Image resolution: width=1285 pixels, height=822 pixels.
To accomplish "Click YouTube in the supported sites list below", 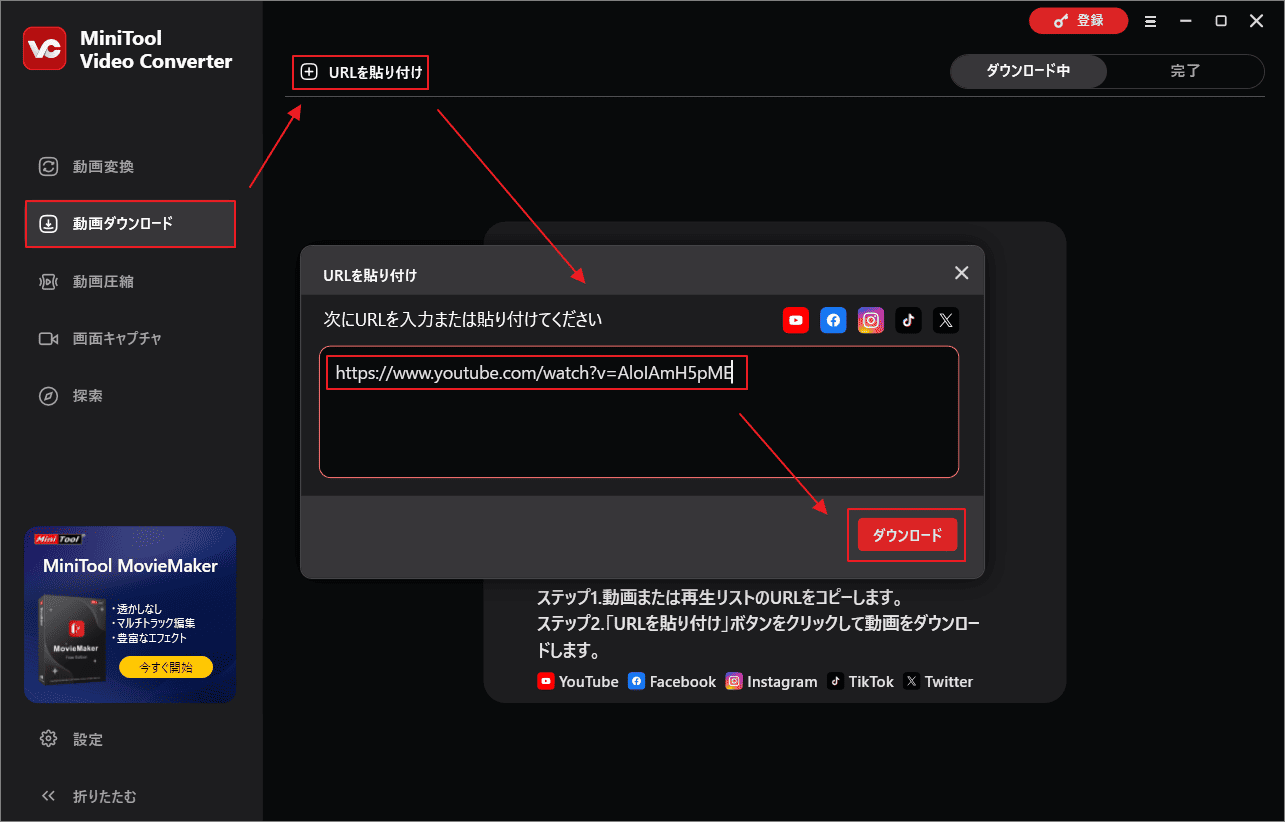I will (x=578, y=681).
